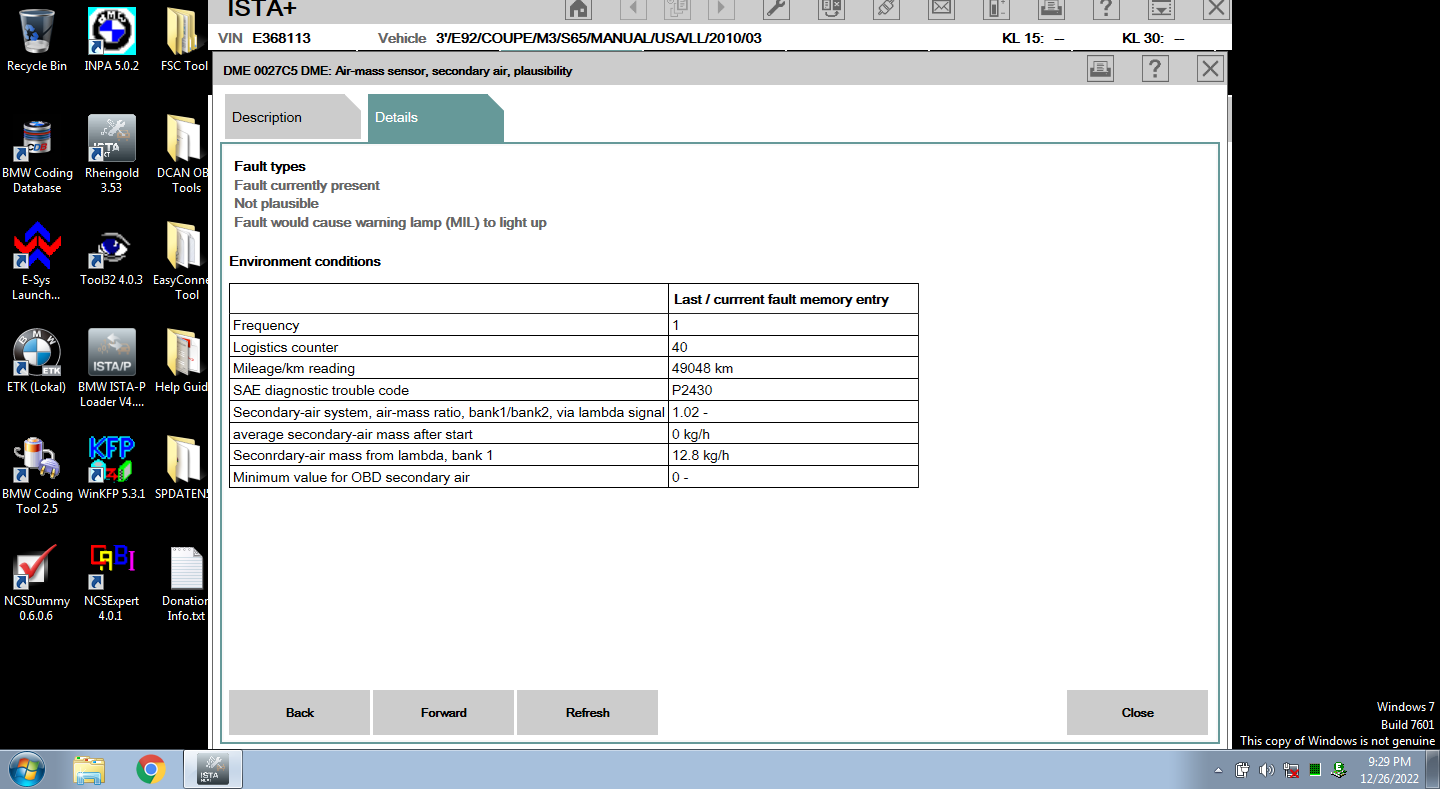Click 'Minimum value for OBD secondary air' label
The image size is (1440, 789).
click(x=351, y=477)
